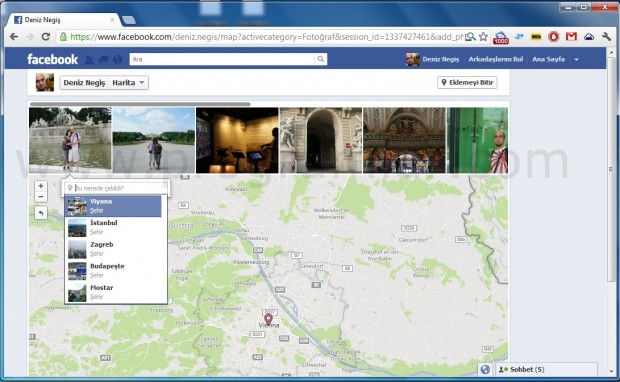The height and width of the screenshot is (382, 620).
Task: Switch to the Deniz Negiş browser tab
Action: tap(63, 19)
